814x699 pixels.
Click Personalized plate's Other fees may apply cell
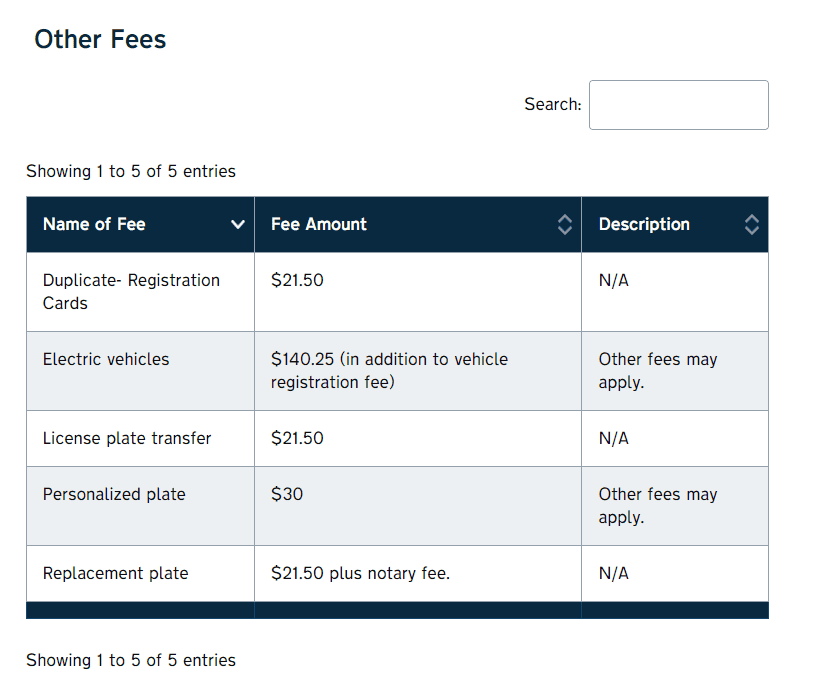click(x=675, y=506)
